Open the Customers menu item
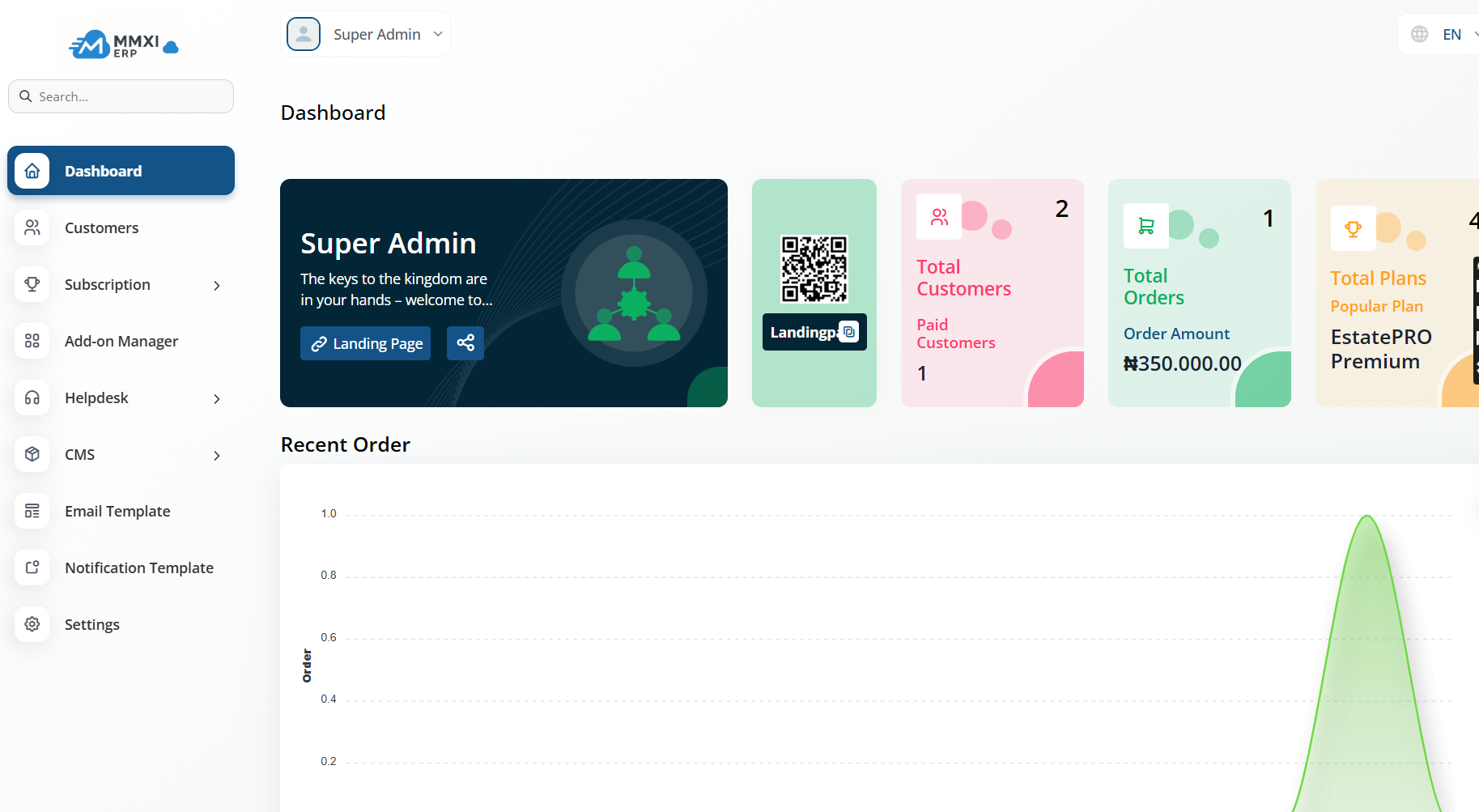Viewport: 1479px width, 812px height. click(101, 228)
